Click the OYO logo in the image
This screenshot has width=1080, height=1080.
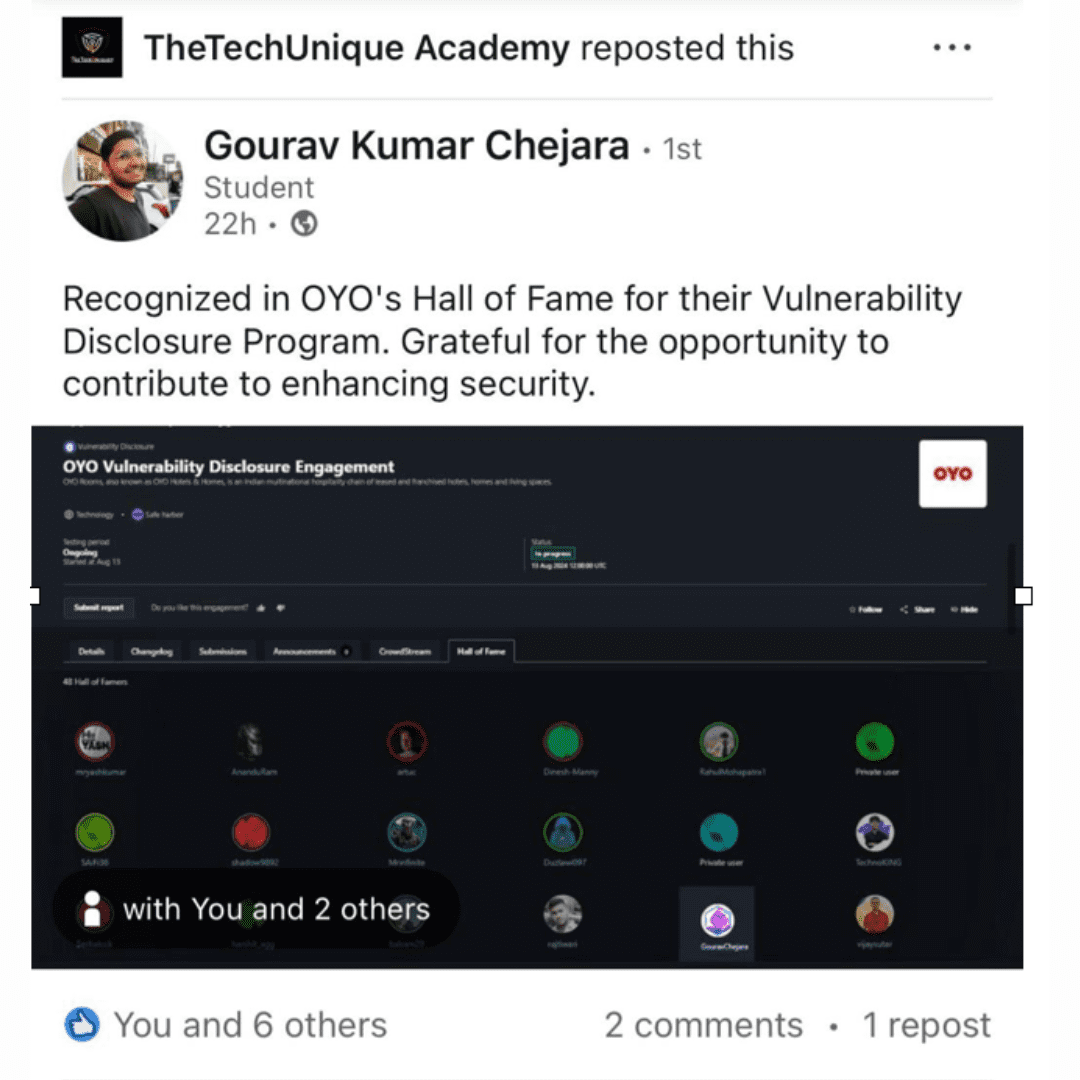(953, 474)
